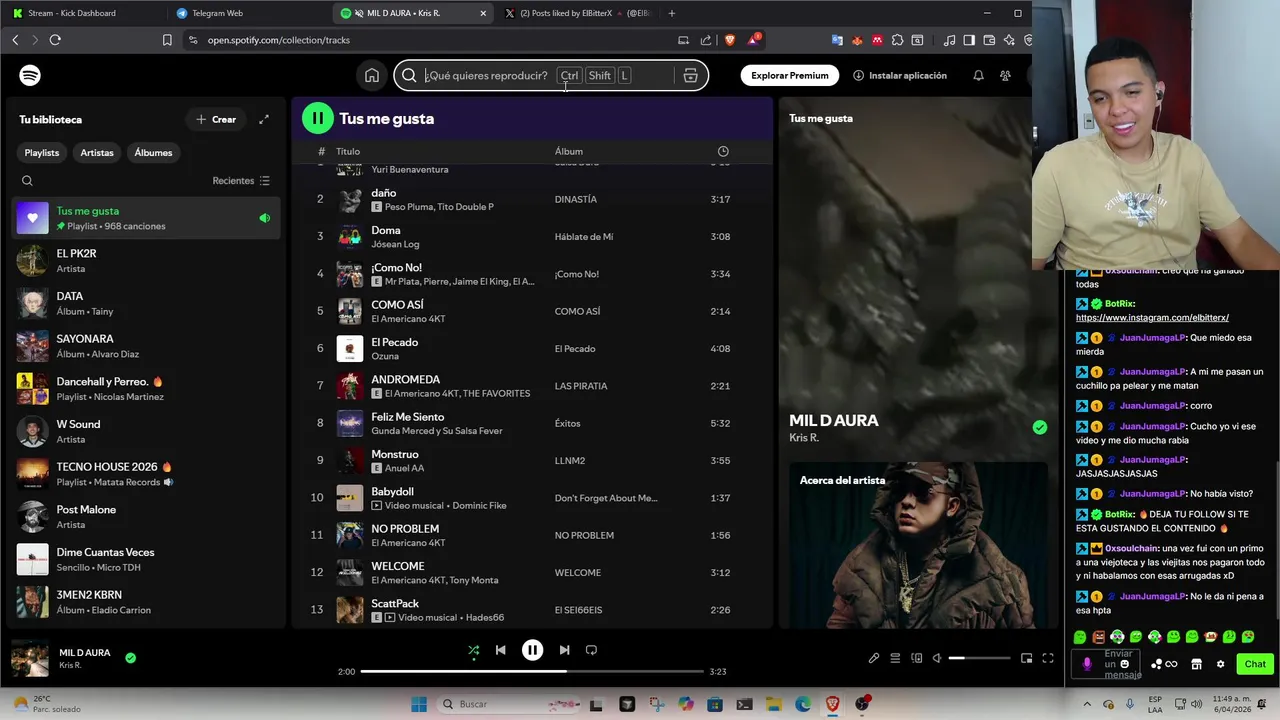Viewport: 1280px width, 720px height.
Task: Sort tracks by Título column
Action: pyautogui.click(x=348, y=152)
